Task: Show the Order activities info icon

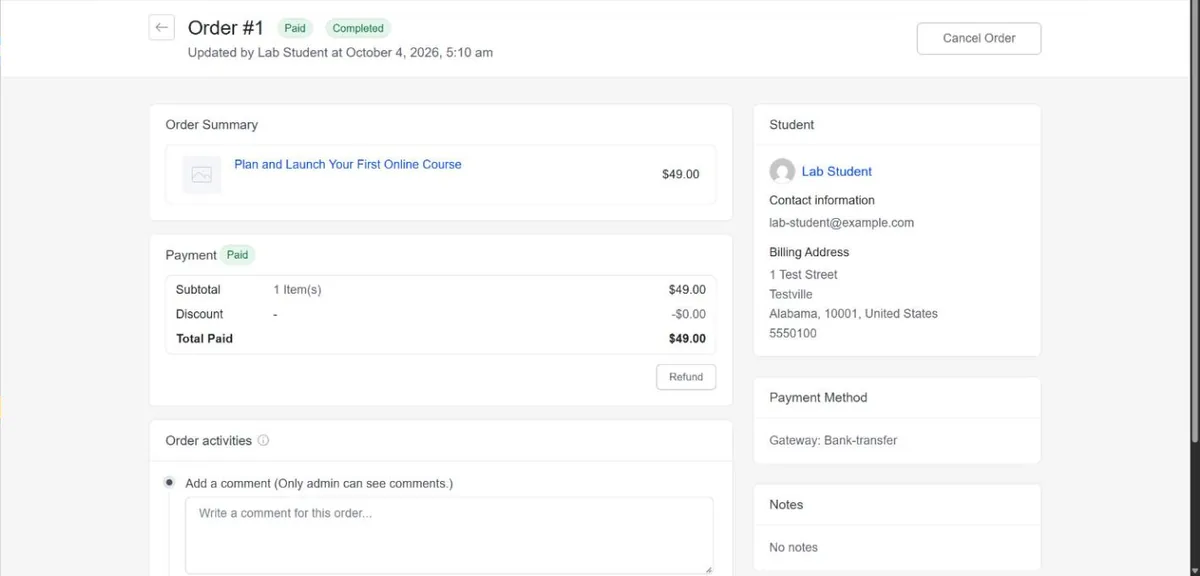Action: pyautogui.click(x=263, y=440)
